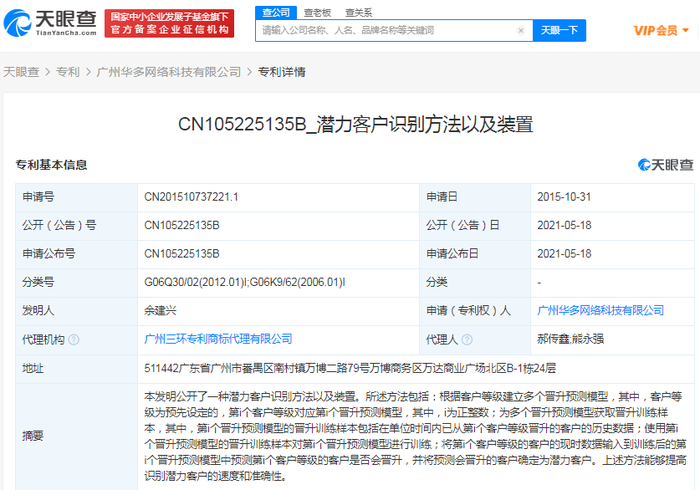This screenshot has height=490, width=700.
Task: Select 公开（公告）号 value CN105225135B
Action: 182,225
